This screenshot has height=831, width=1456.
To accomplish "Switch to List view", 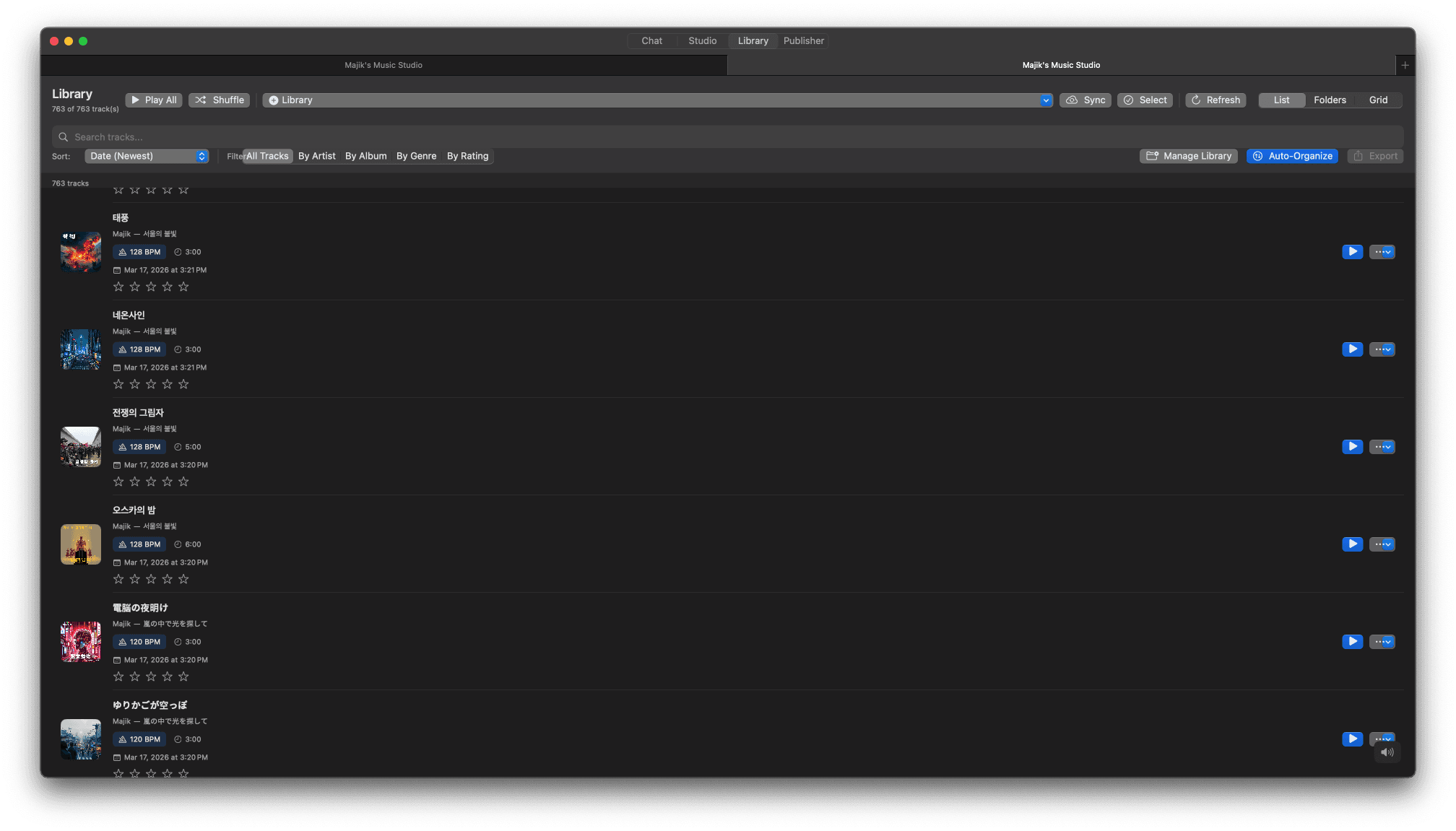I will click(1282, 100).
